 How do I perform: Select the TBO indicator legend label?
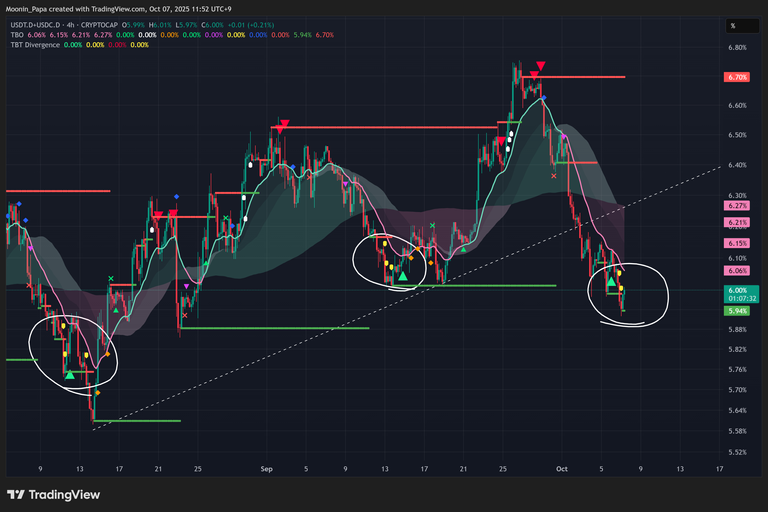point(15,34)
